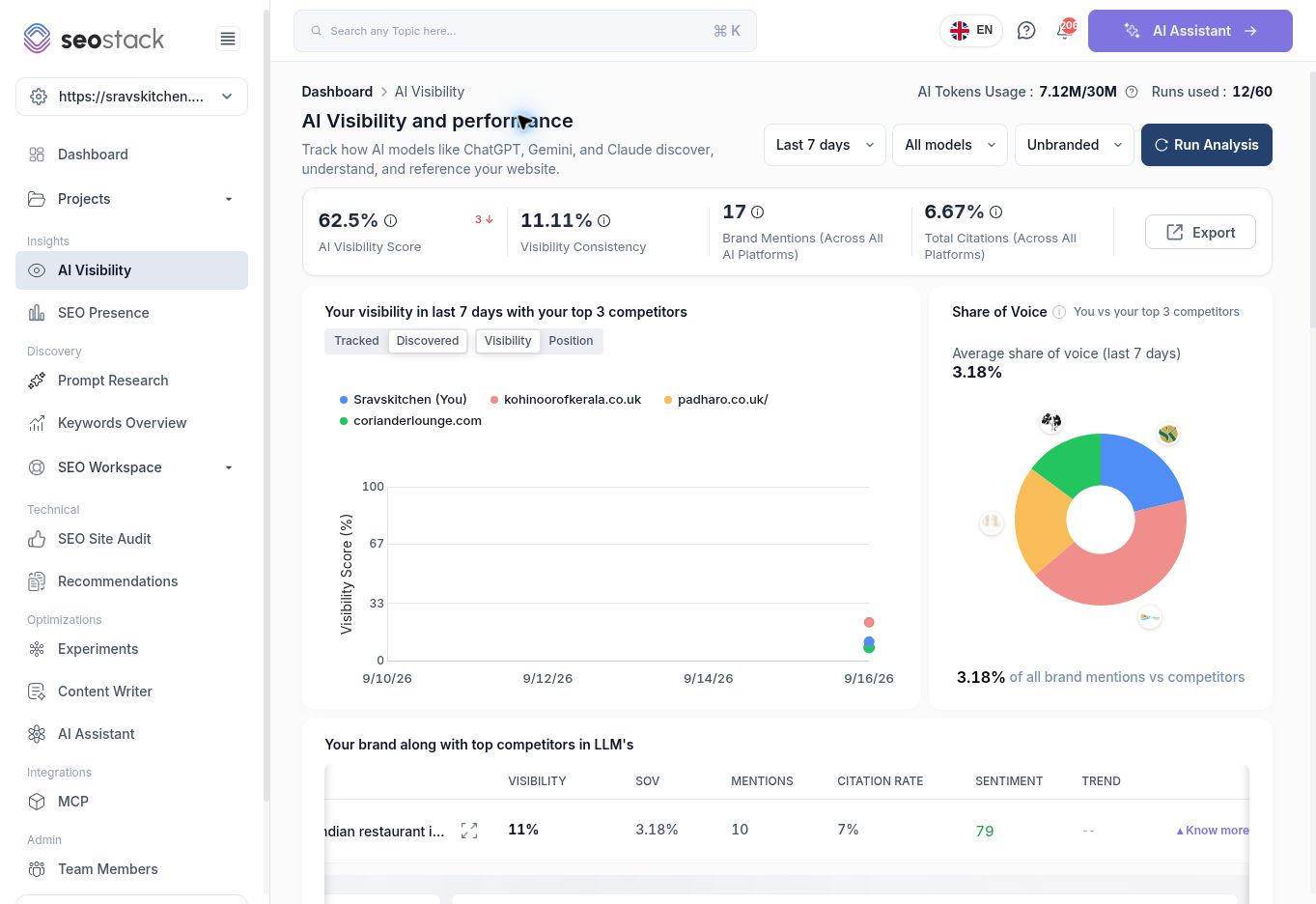Click the orange segment of donut chart
1316x904 pixels.
click(1040, 522)
